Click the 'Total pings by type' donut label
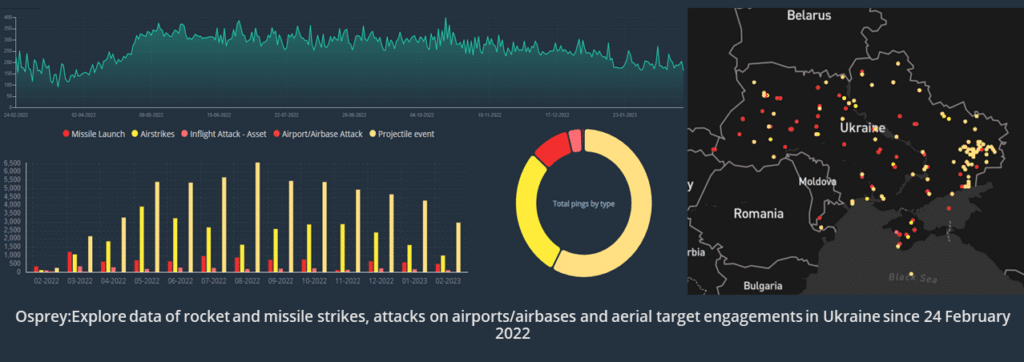 (x=583, y=204)
